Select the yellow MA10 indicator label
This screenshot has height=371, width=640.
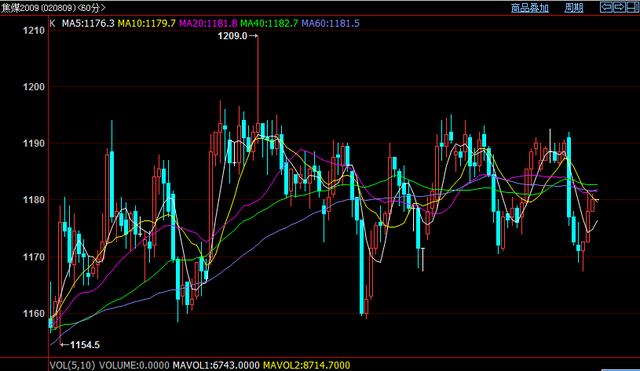[147, 23]
